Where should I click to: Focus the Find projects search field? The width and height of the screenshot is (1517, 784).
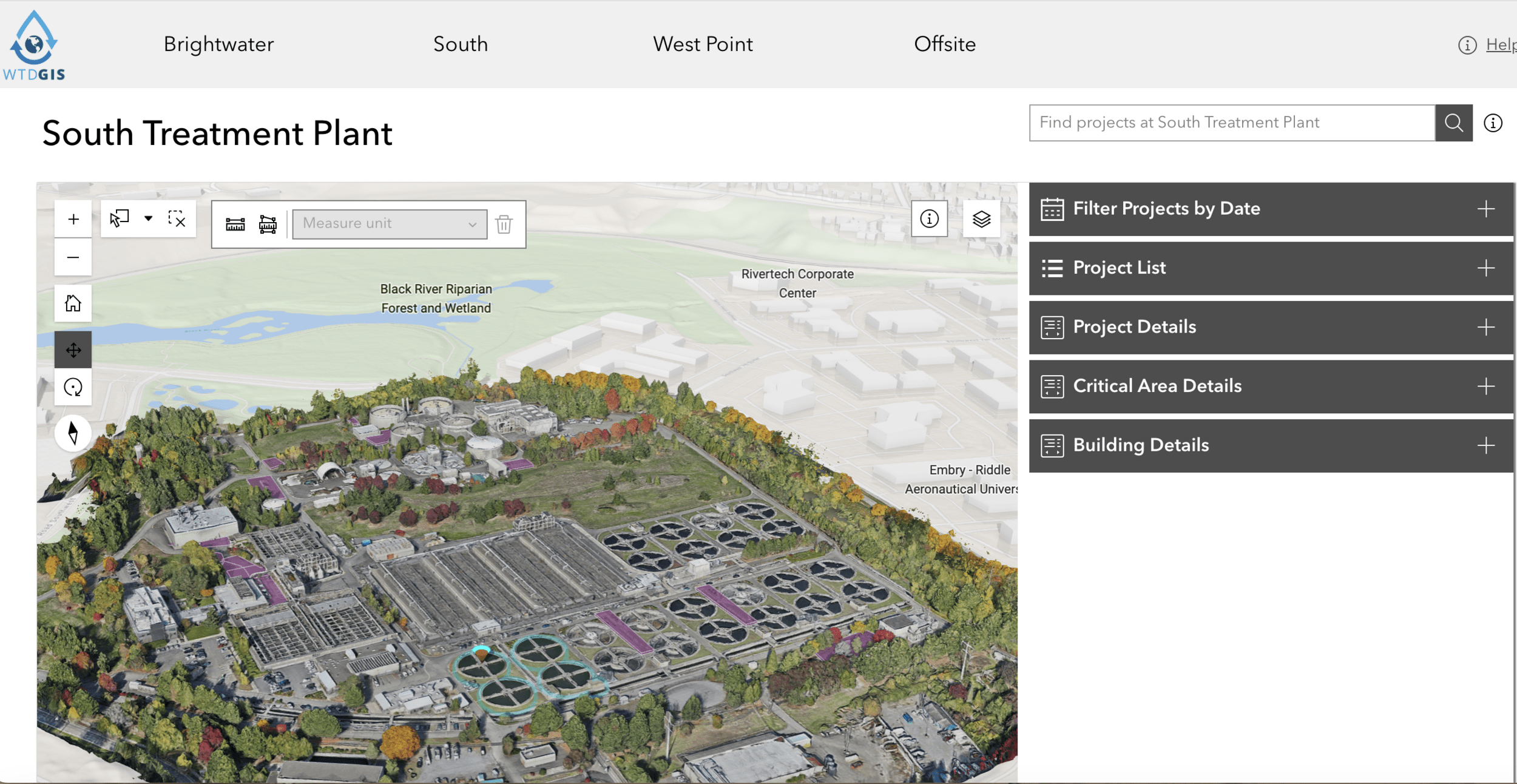(1232, 123)
